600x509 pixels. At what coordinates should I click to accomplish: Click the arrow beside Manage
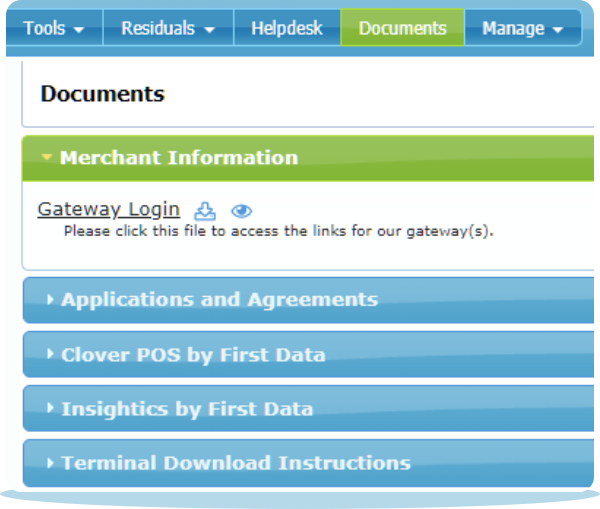click(557, 30)
